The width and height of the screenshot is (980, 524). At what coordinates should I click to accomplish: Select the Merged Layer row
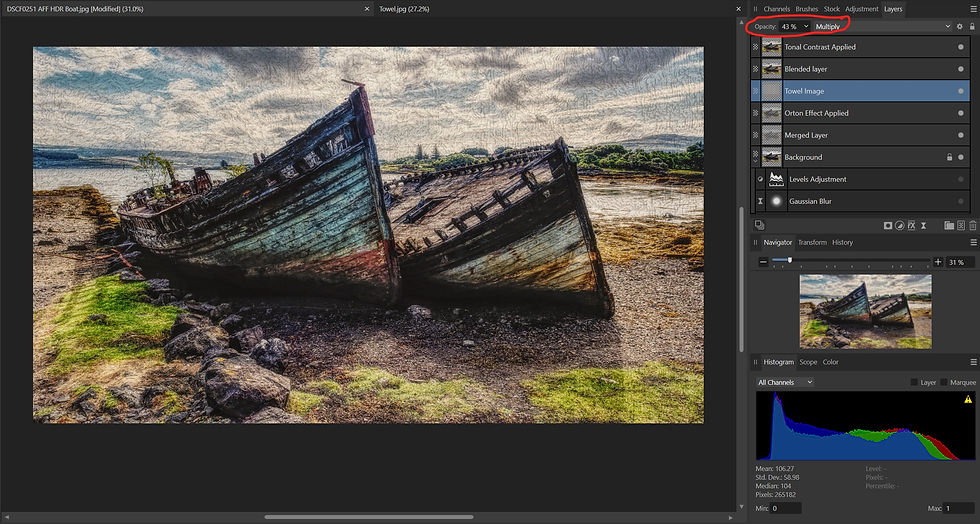point(860,135)
